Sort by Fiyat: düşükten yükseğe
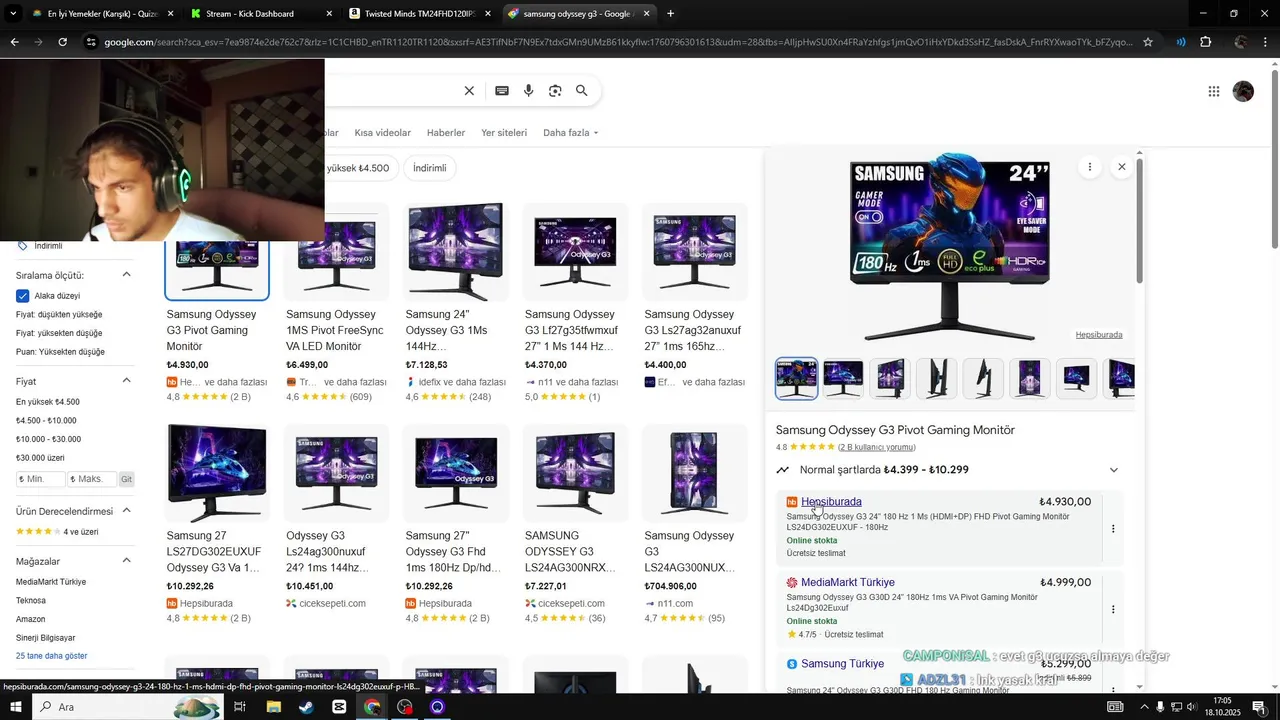This screenshot has height=720, width=1280. click(59, 314)
